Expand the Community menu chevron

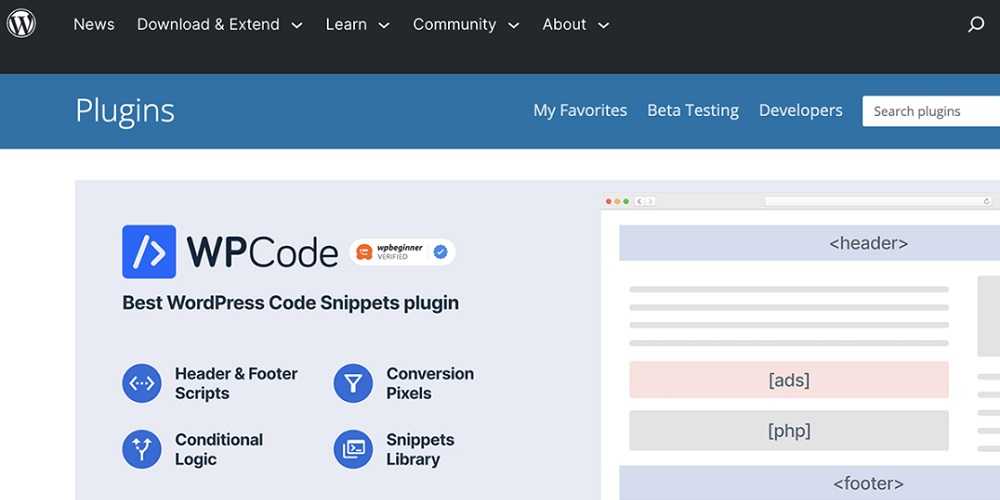(513, 26)
